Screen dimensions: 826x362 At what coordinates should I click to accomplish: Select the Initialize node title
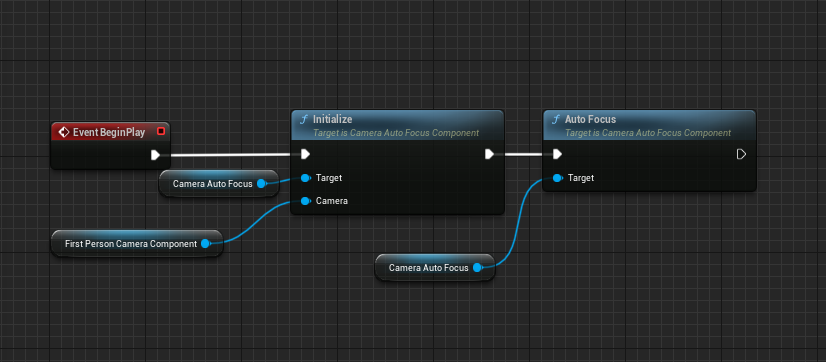[x=332, y=120]
